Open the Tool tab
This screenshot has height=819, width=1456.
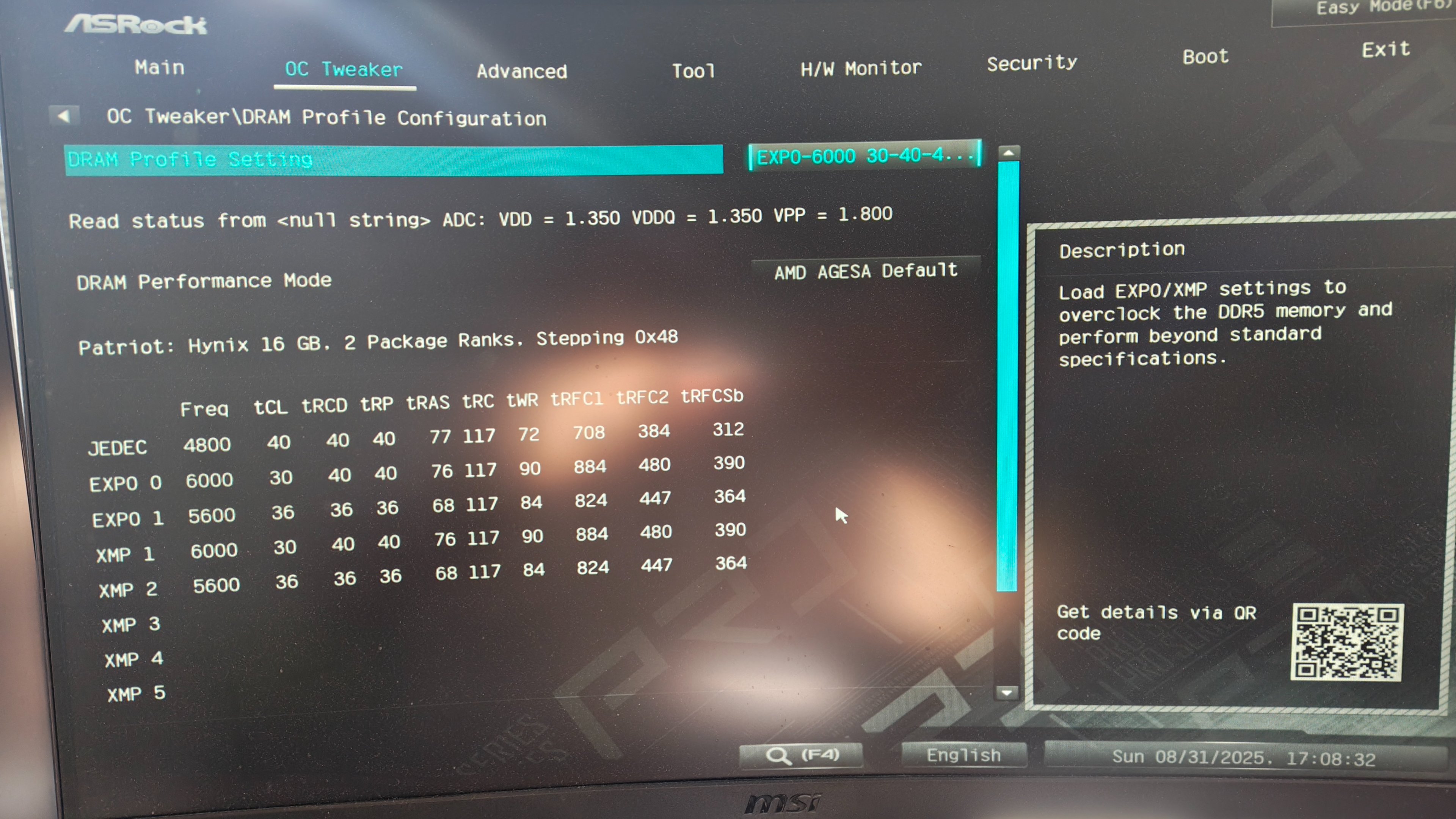693,71
